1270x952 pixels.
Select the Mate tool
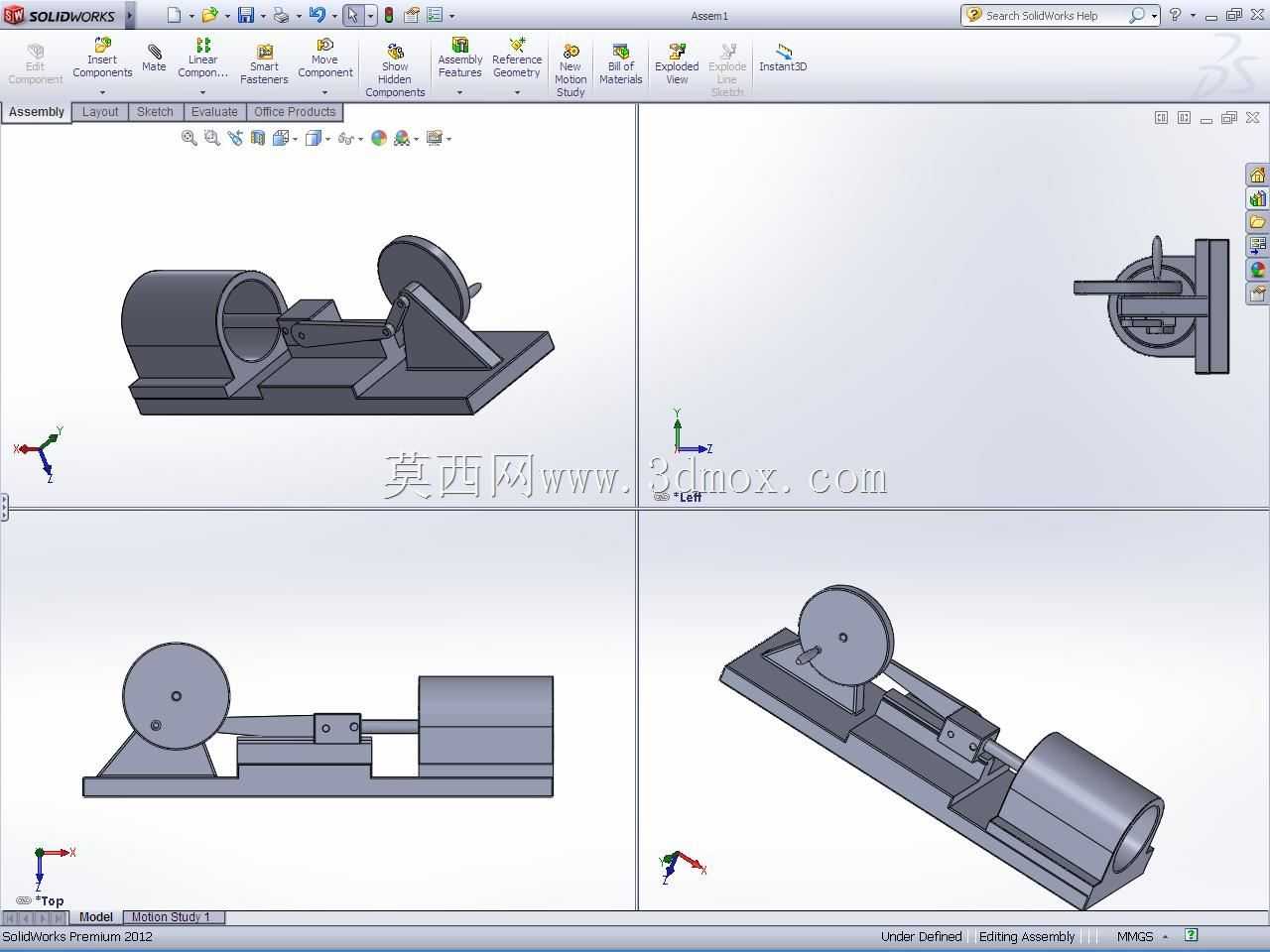click(154, 58)
